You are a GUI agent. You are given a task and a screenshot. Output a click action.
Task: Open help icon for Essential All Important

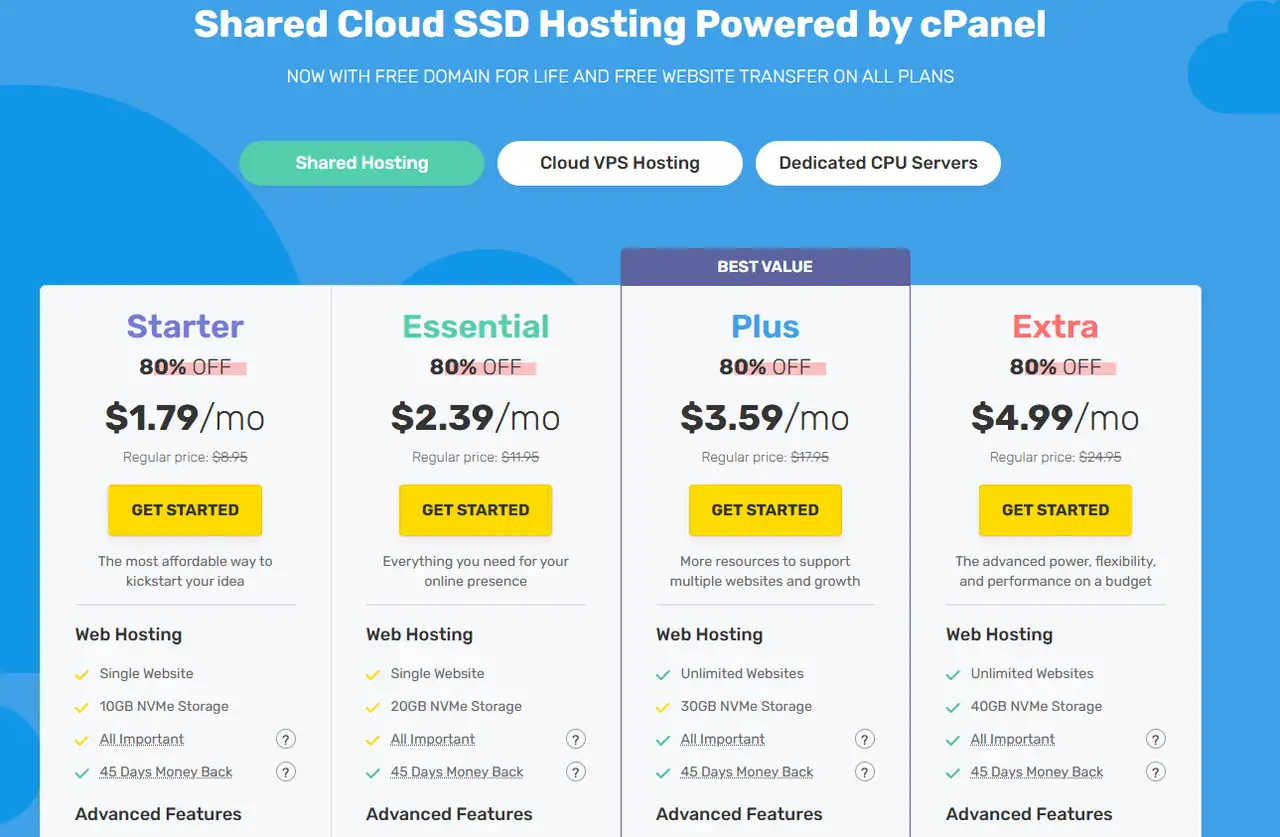pyautogui.click(x=576, y=740)
